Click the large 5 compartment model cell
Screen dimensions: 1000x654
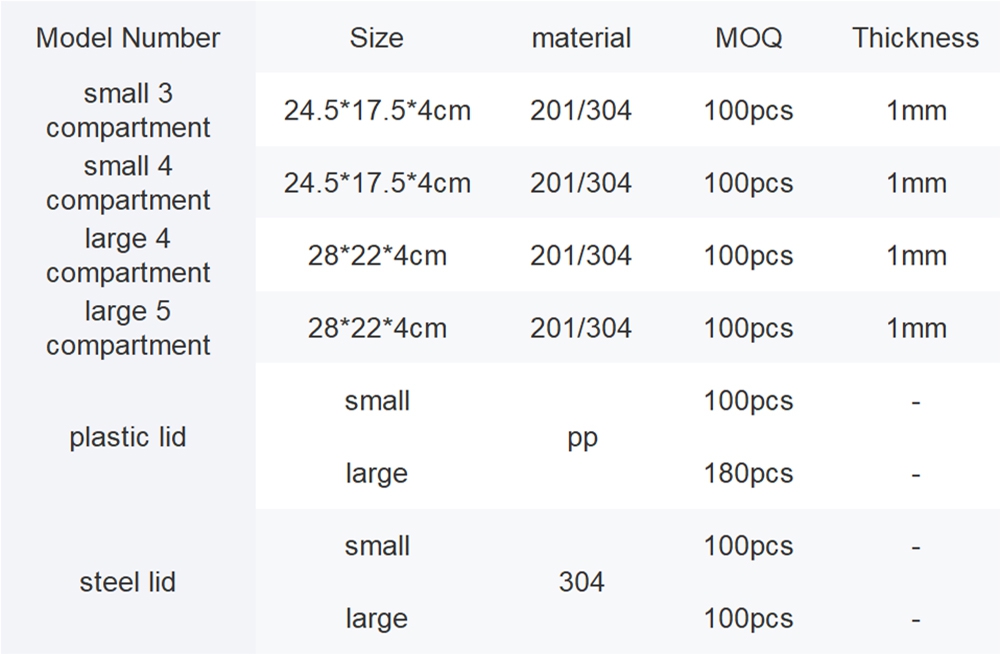tap(128, 328)
